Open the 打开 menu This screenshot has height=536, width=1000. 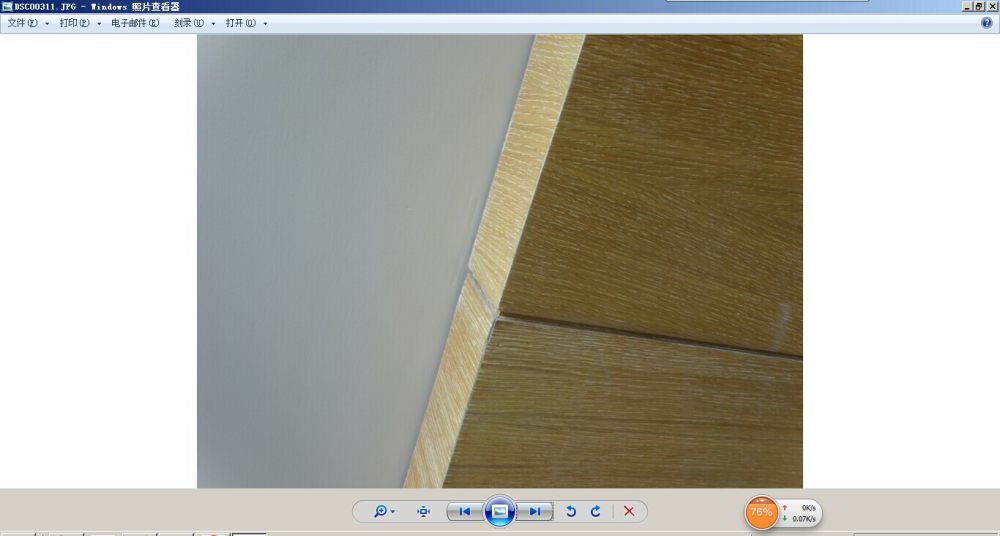[x=240, y=23]
